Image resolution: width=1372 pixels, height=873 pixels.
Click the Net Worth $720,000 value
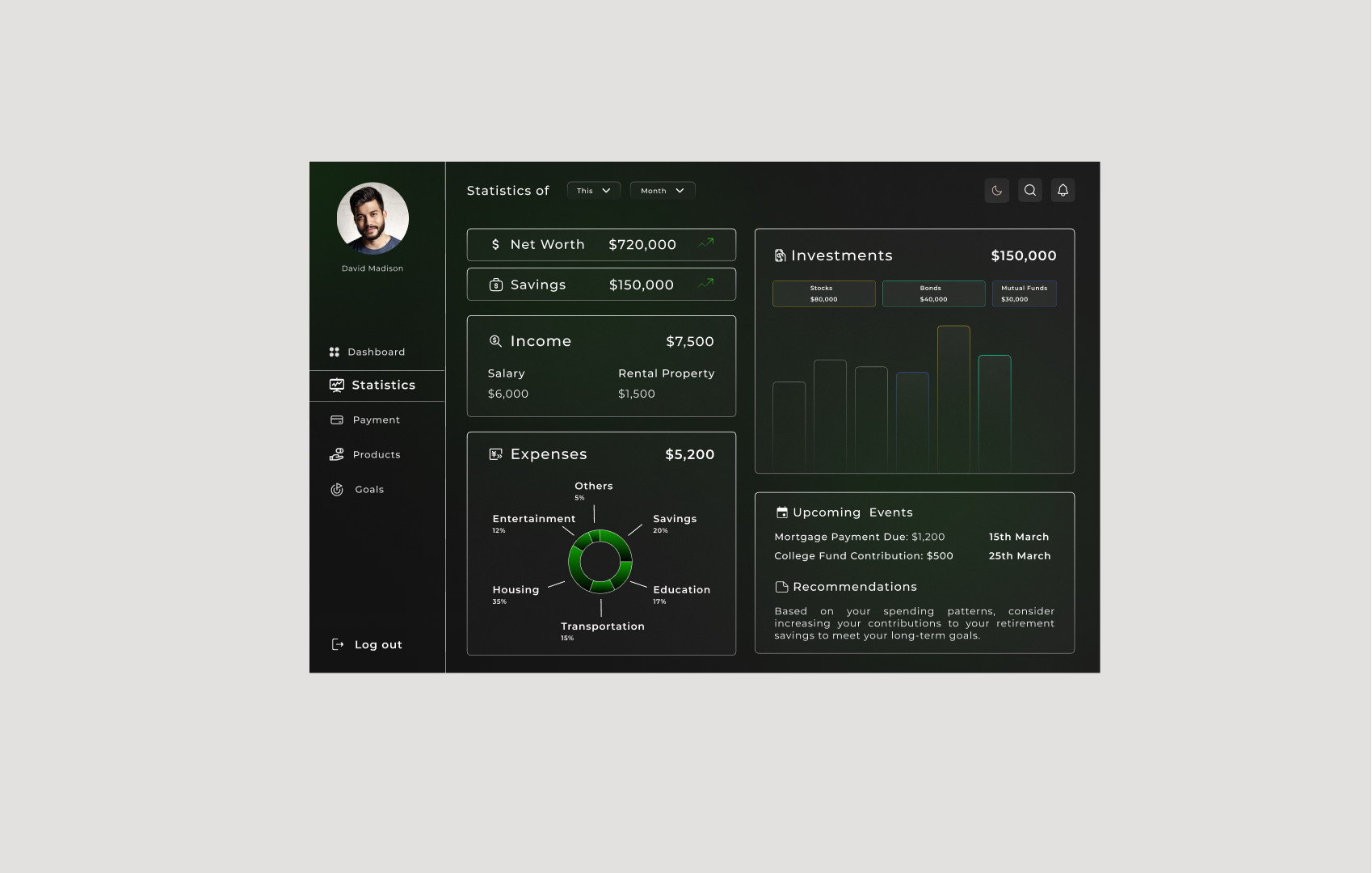coord(642,245)
